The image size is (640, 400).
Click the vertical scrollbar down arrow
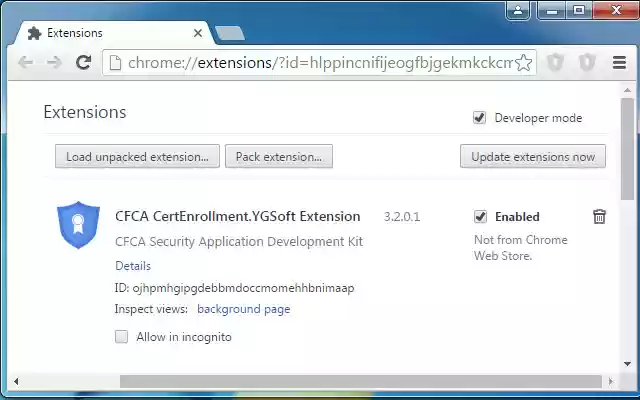point(628,364)
